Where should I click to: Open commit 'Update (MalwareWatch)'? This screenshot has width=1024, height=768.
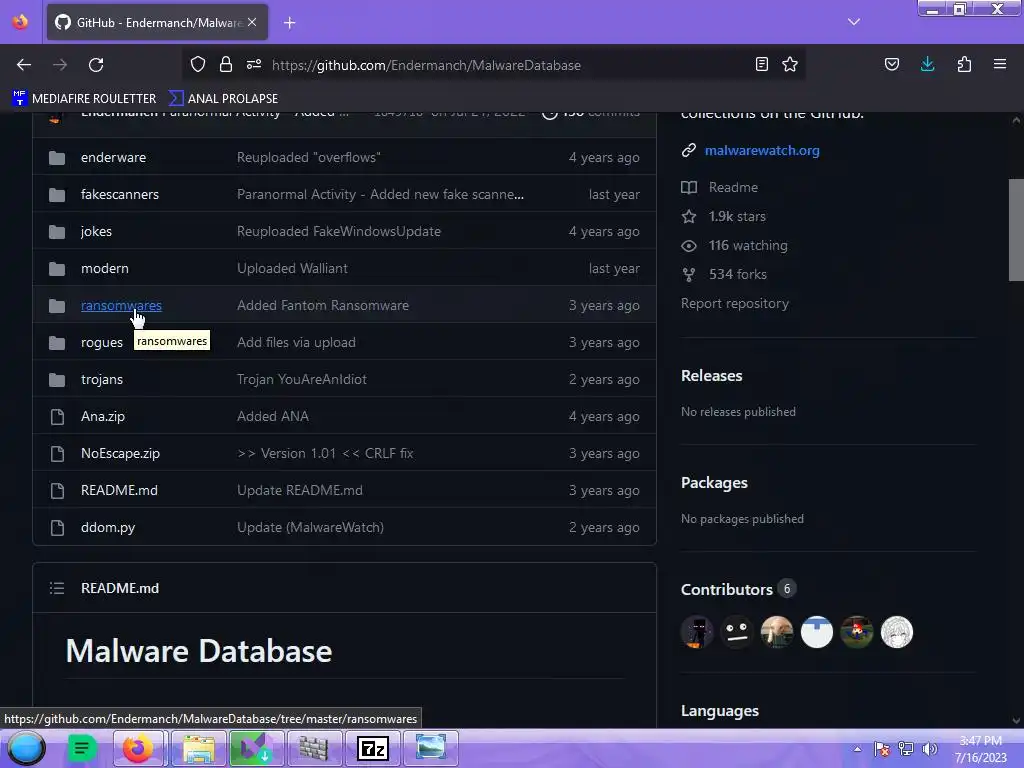(x=310, y=528)
